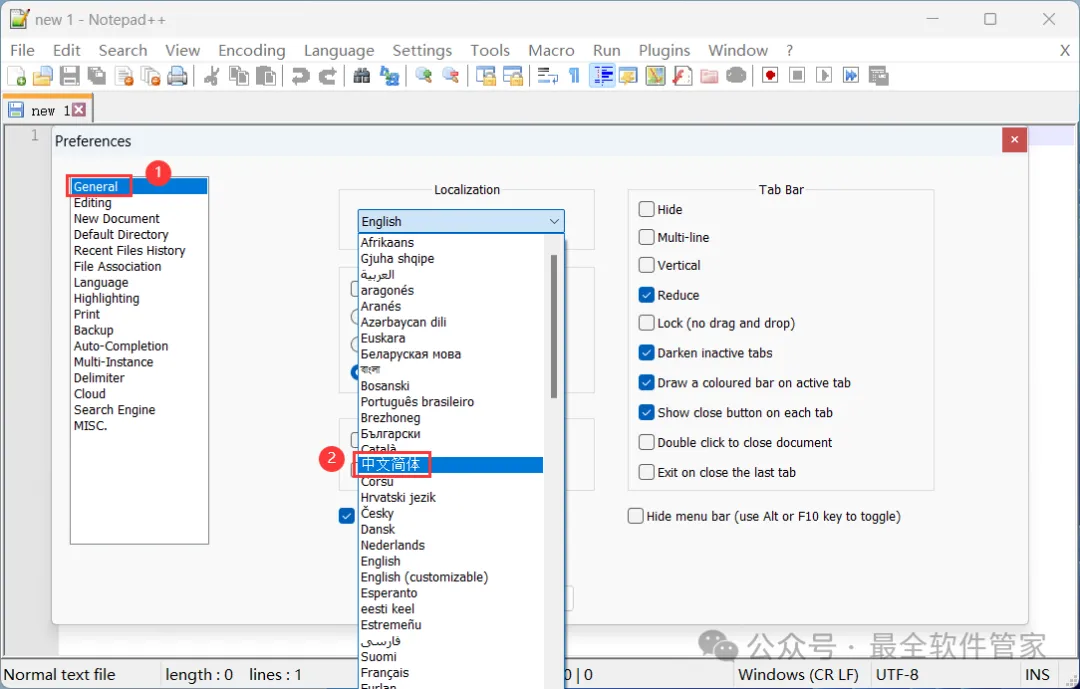Click Run Macro Multiple Times icon

[x=851, y=75]
